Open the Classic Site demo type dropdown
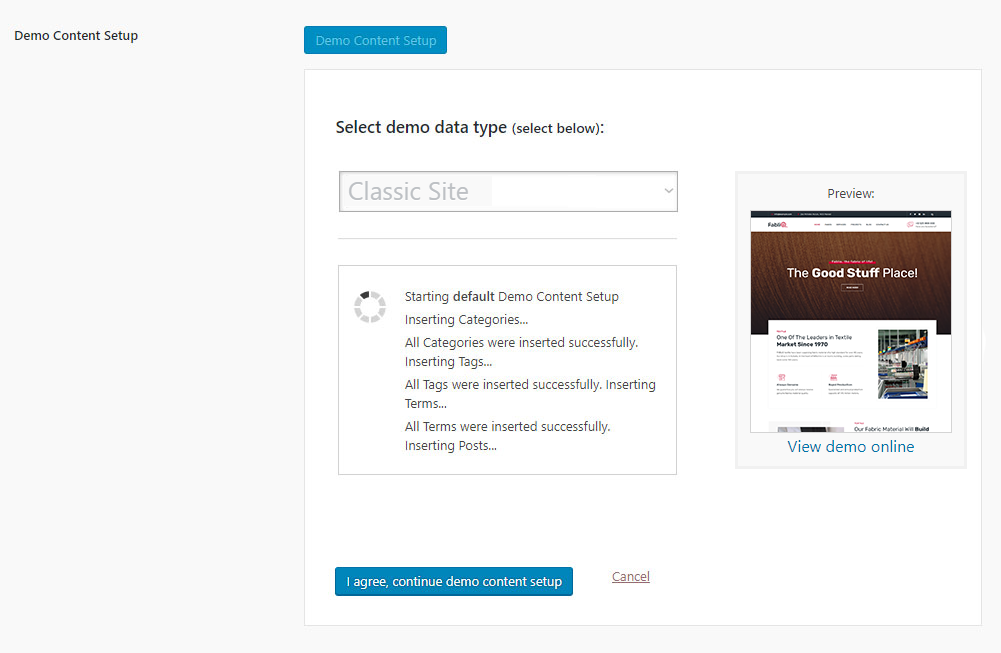The image size is (1001, 653). pyautogui.click(x=507, y=192)
